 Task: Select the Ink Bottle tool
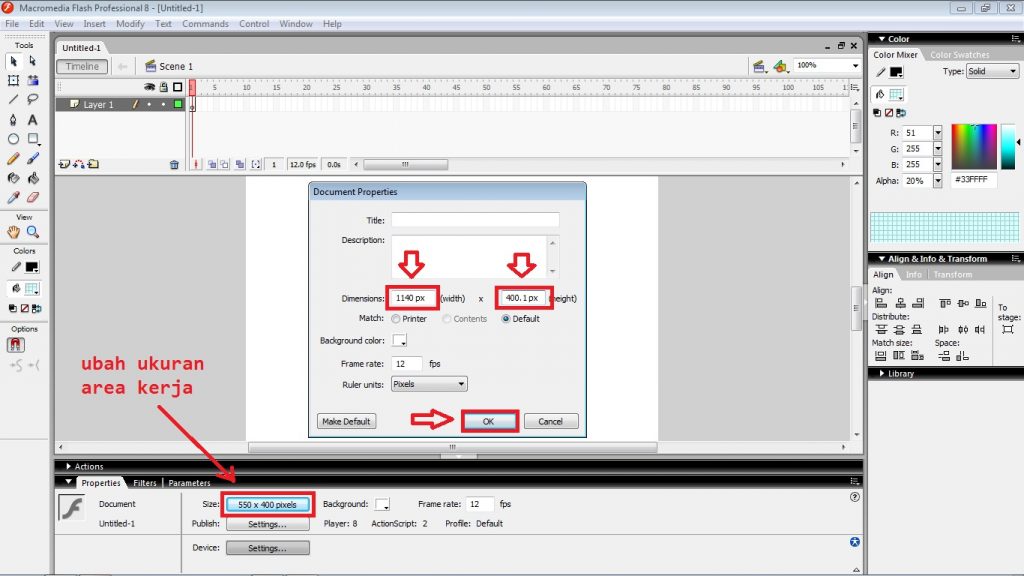pos(13,178)
